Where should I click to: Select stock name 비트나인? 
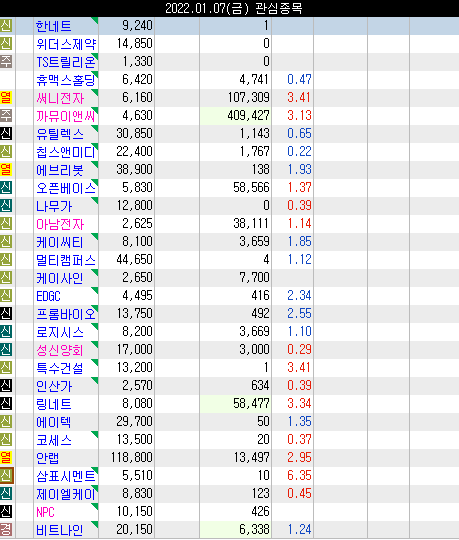[60, 530]
